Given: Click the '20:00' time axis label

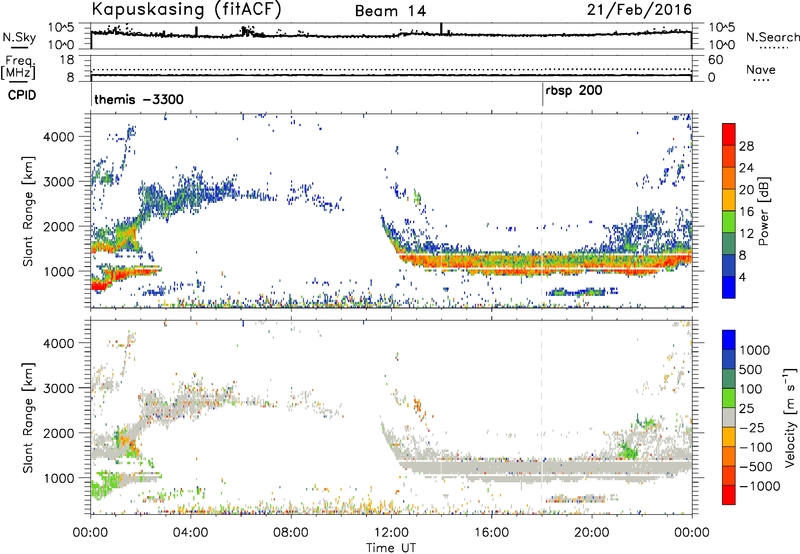Looking at the screenshot, I should coord(592,533).
